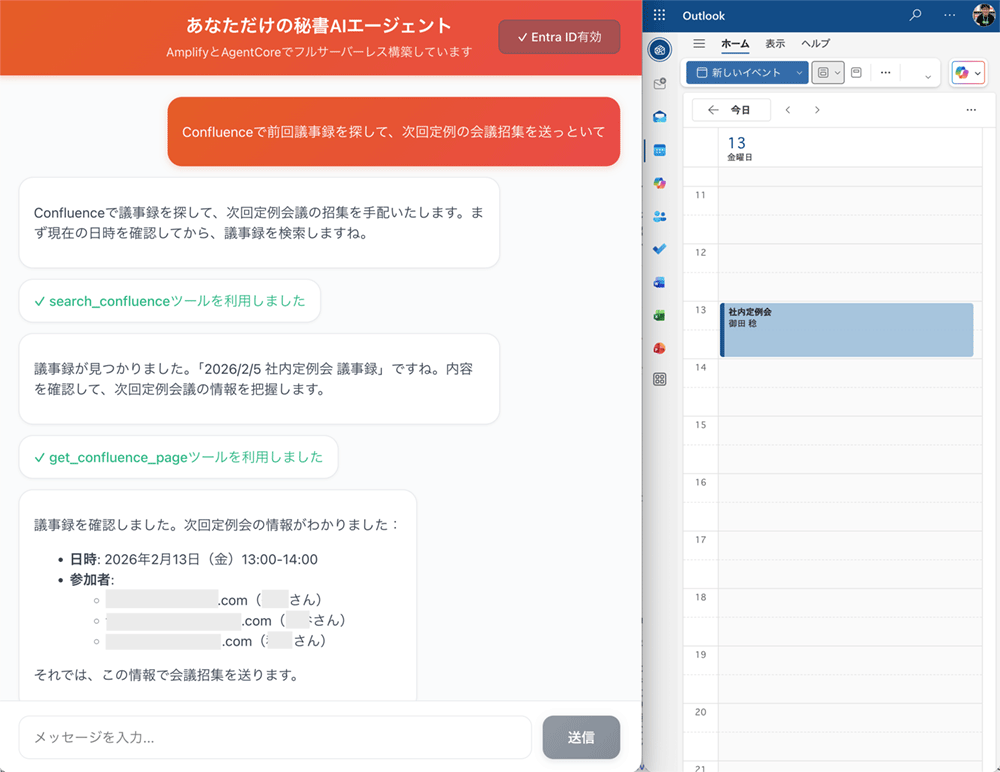Open Excel from the Outlook sidebar
1000x772 pixels.
click(x=660, y=315)
